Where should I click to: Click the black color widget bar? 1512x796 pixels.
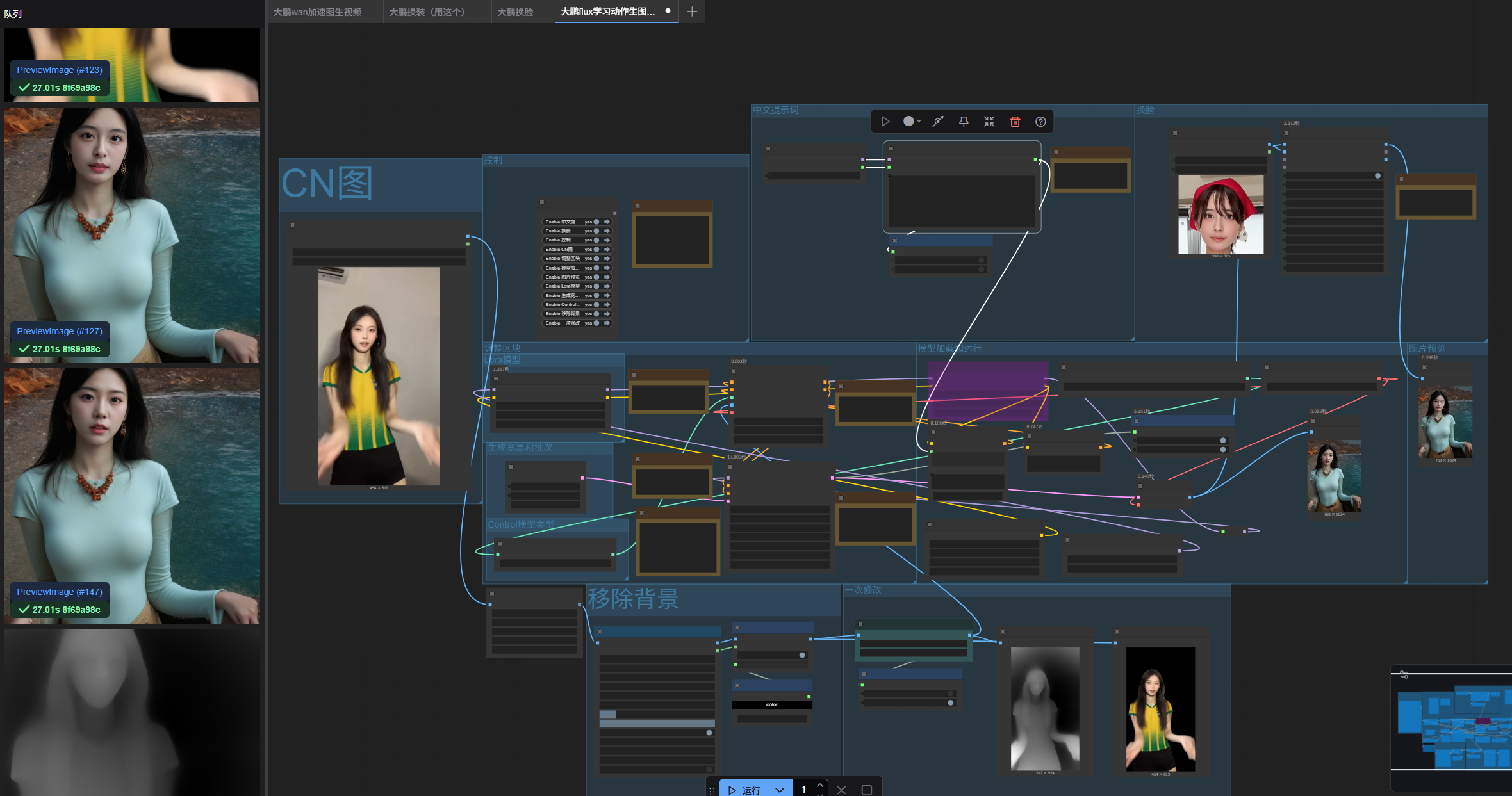(771, 704)
